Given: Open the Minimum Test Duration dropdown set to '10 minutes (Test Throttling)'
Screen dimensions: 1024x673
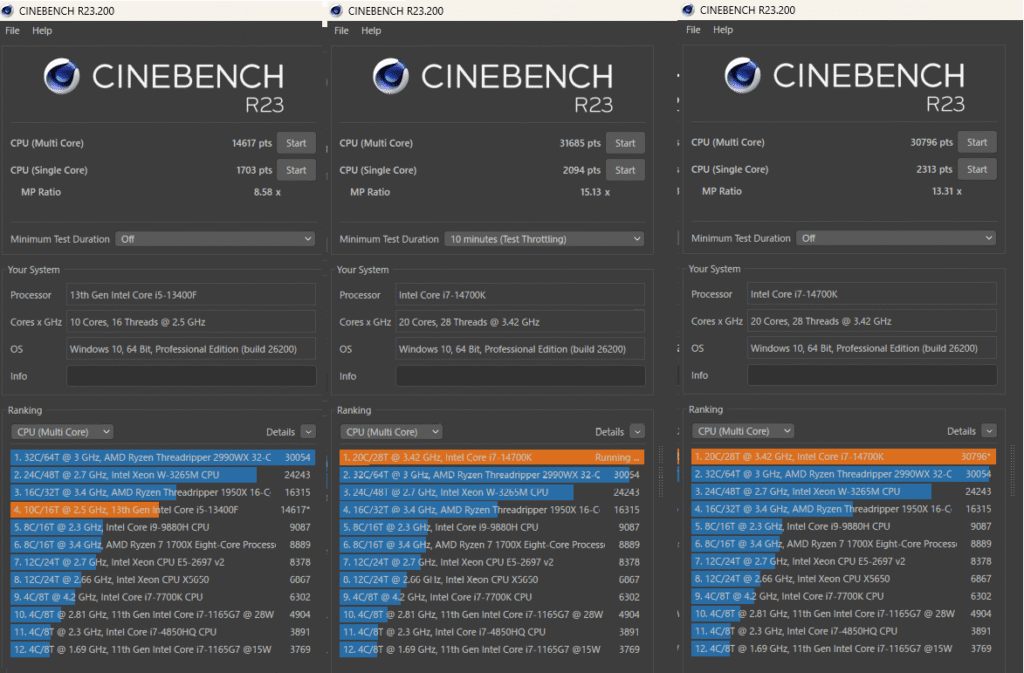Looking at the screenshot, I should (x=543, y=239).
